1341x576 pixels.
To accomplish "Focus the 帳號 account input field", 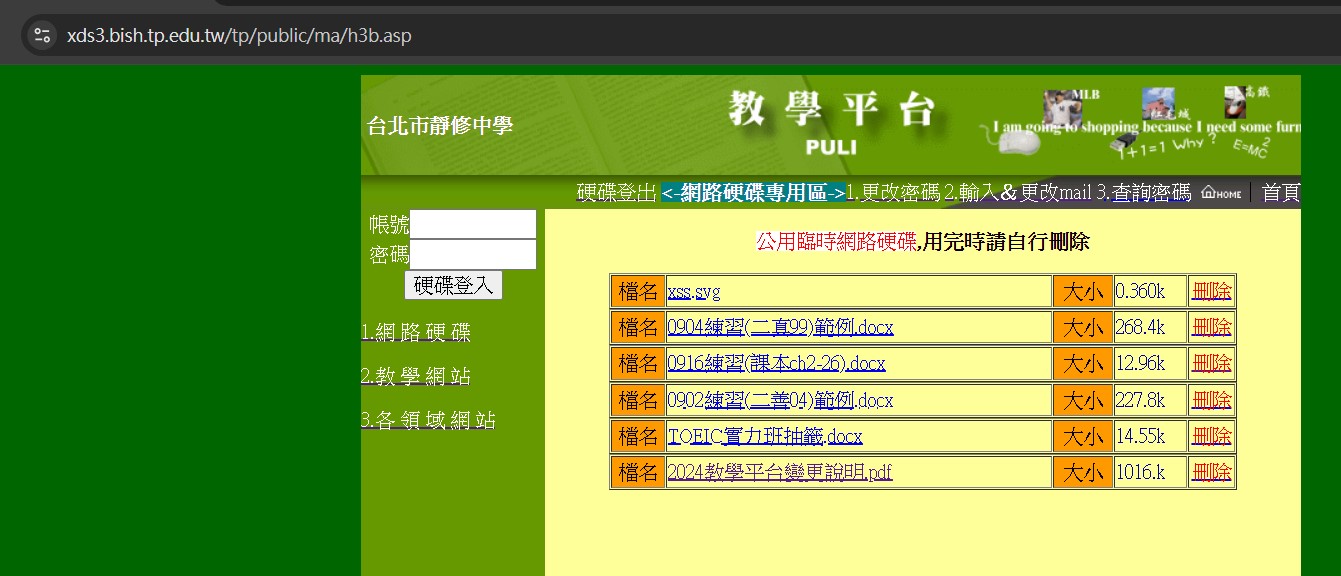I will pos(473,224).
